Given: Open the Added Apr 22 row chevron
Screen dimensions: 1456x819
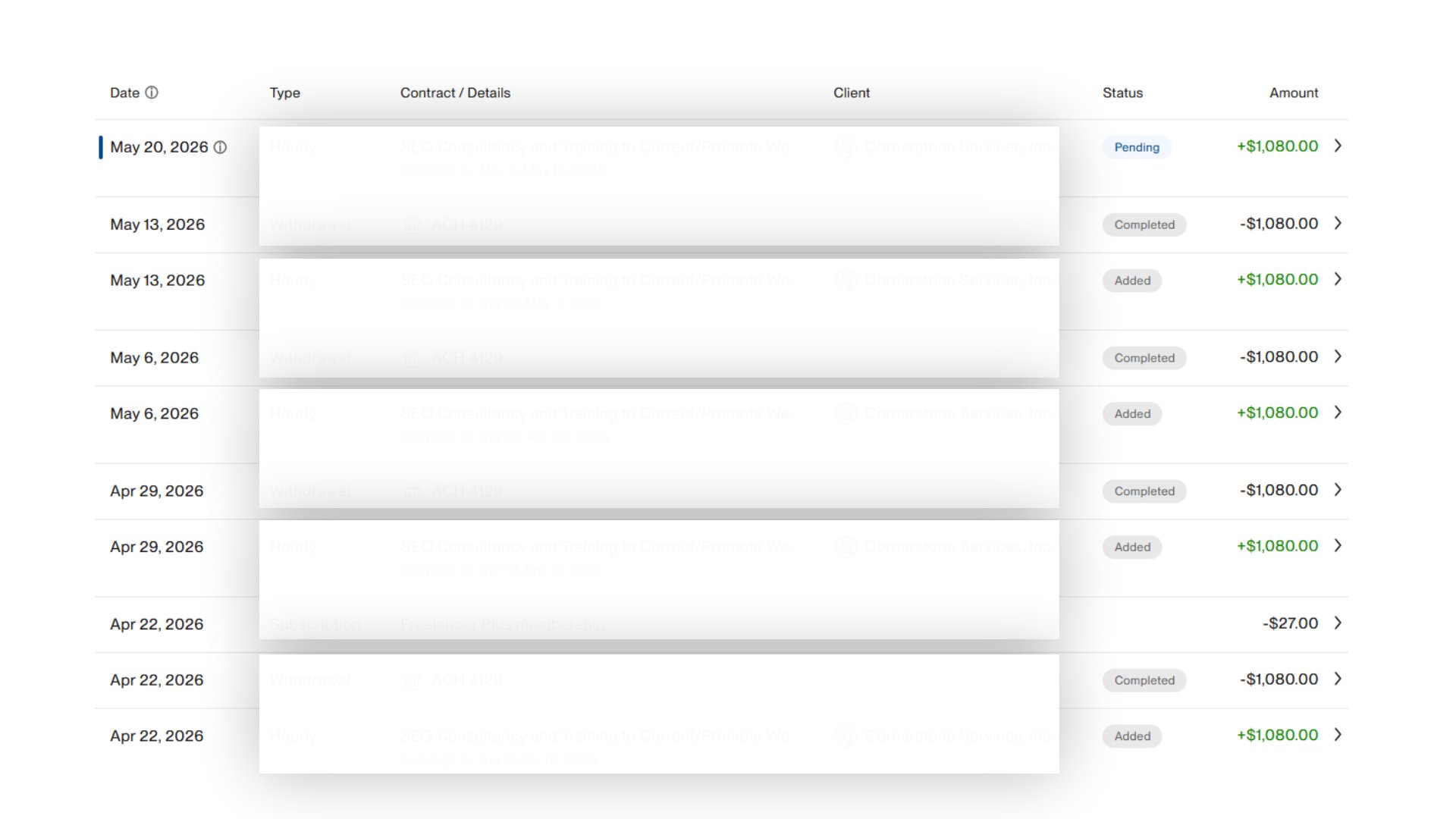Looking at the screenshot, I should (x=1338, y=735).
